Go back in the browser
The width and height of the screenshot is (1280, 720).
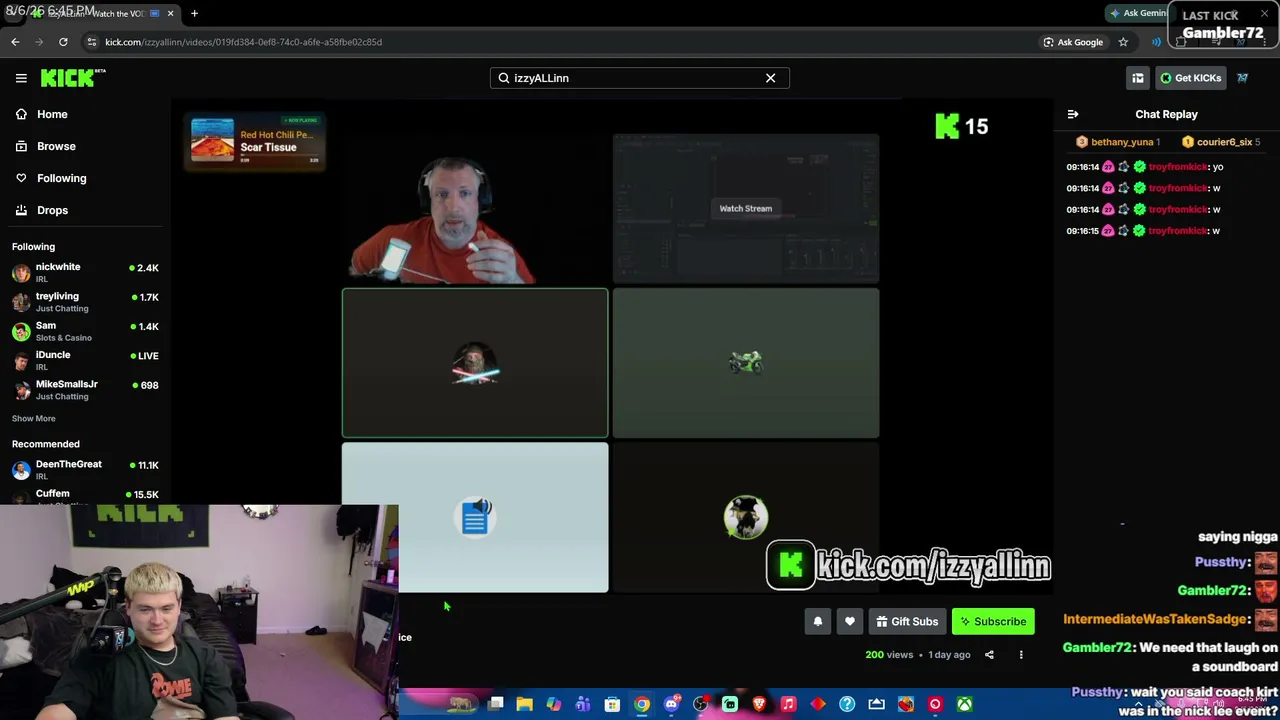point(15,42)
